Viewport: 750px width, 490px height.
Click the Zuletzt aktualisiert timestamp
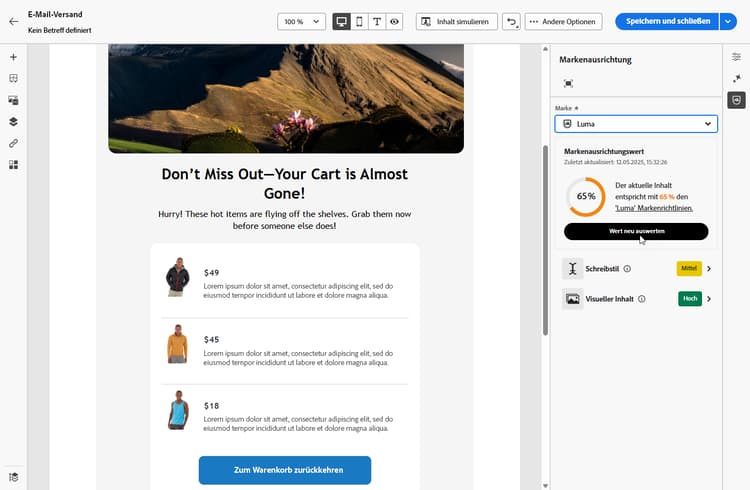coord(616,162)
